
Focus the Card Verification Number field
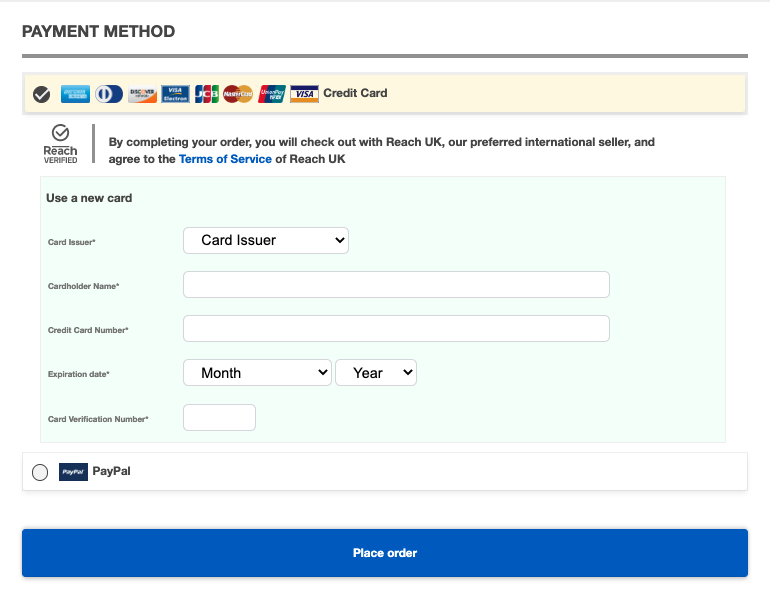click(x=219, y=418)
